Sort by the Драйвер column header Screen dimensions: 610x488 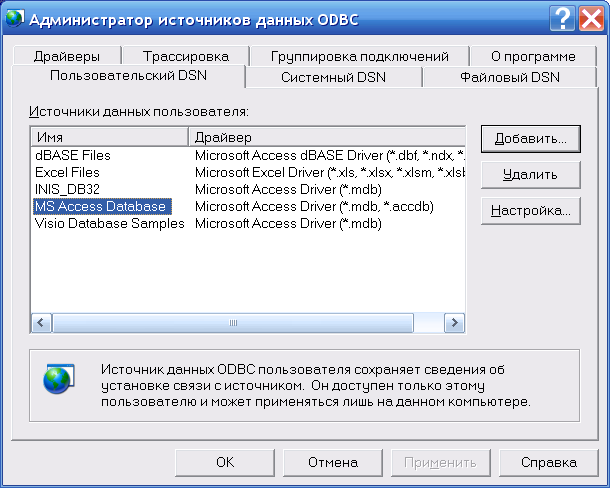pyautogui.click(x=327, y=137)
